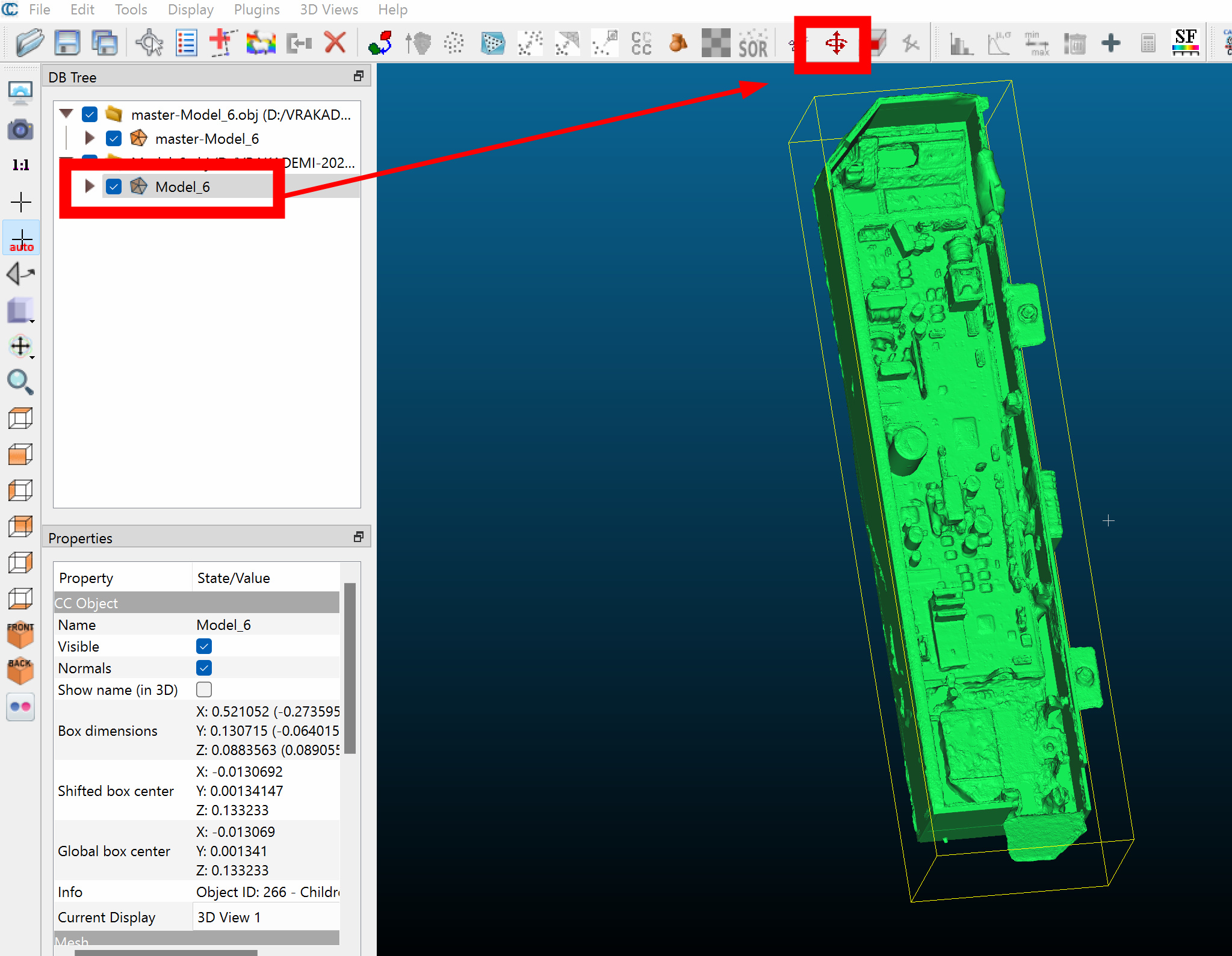This screenshot has height=956, width=1232.
Task: Set the Front view cube icon
Action: (20, 635)
